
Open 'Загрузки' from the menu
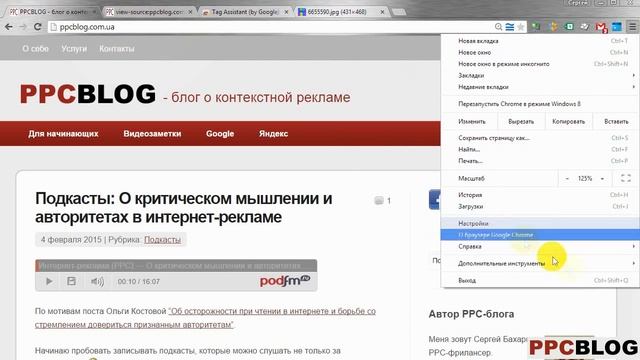[x=540, y=206]
